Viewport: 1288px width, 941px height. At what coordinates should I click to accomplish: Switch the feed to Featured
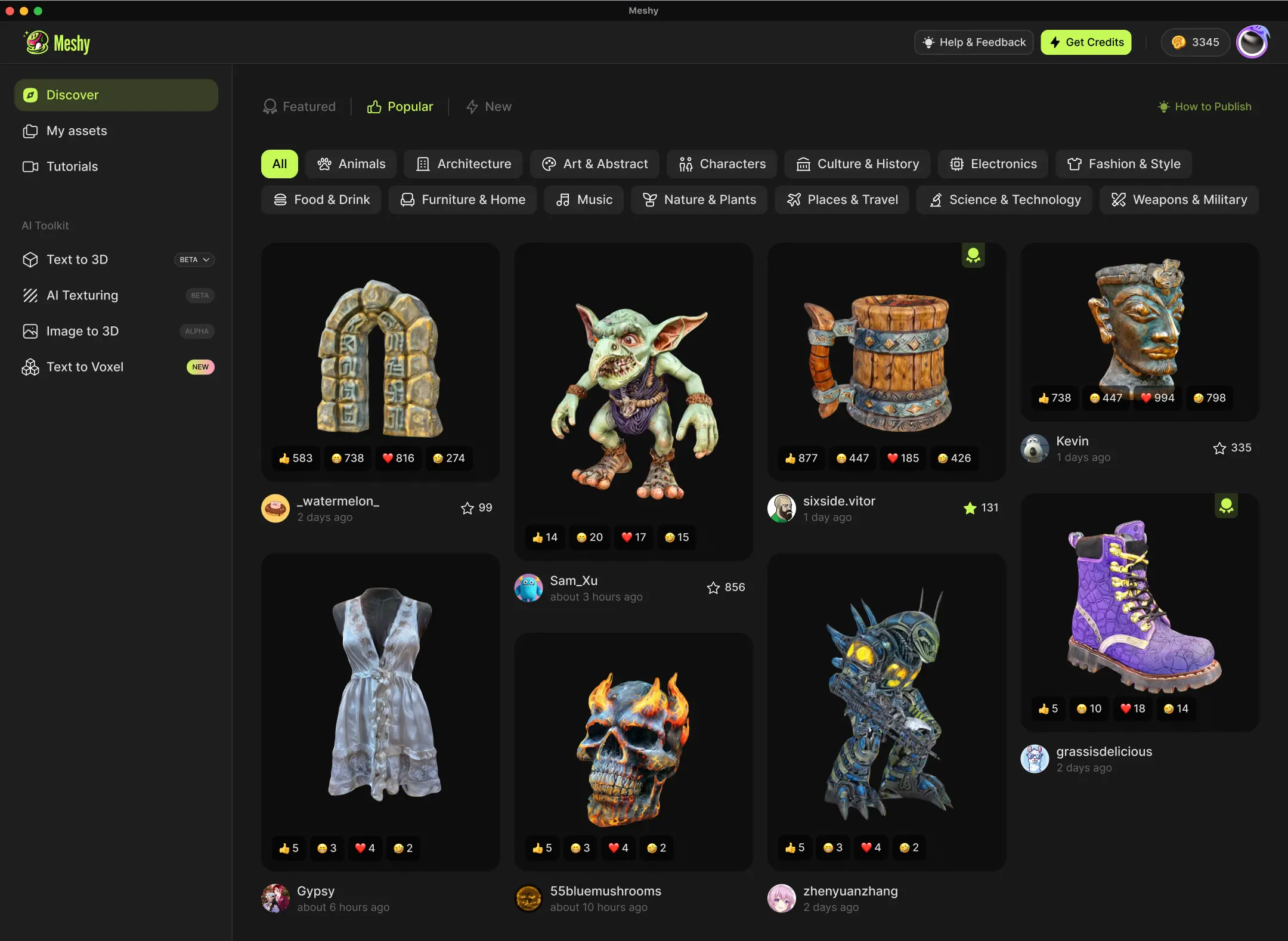[x=301, y=106]
